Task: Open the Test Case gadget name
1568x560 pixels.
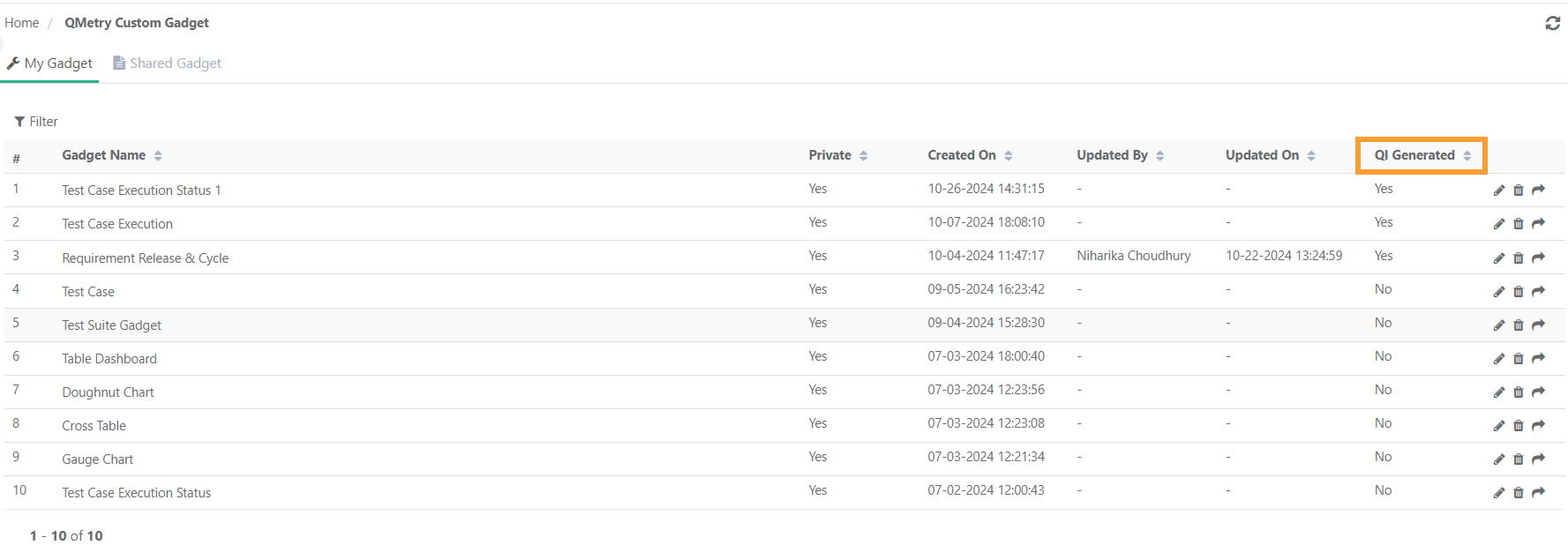Action: pos(88,292)
